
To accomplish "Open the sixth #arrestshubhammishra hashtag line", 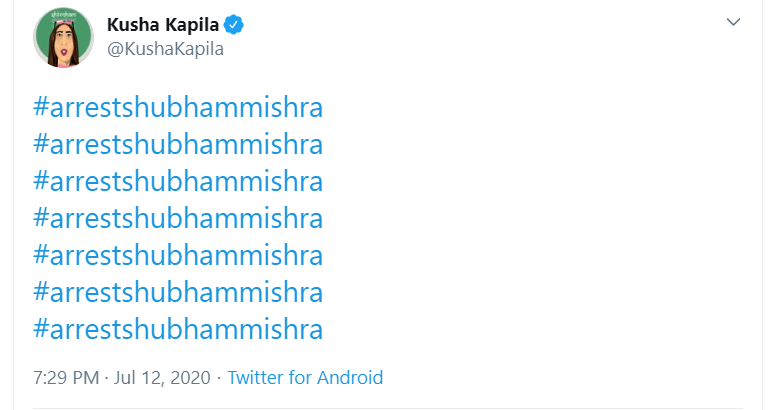I will [178, 292].
